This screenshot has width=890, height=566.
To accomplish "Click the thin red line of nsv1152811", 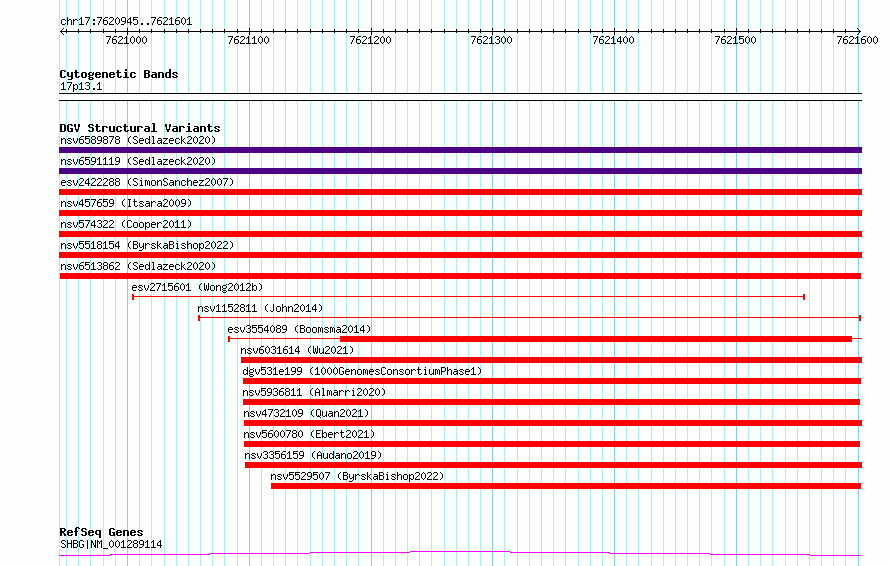I will pyautogui.click(x=530, y=318).
